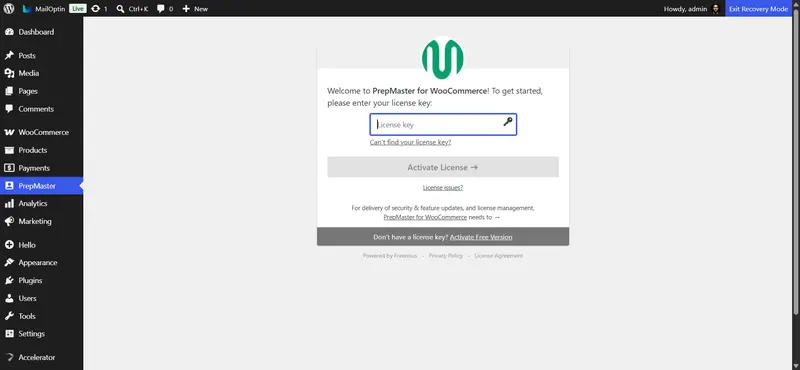The width and height of the screenshot is (800, 370).
Task: Open the Privacy Policy link
Action: tap(445, 256)
